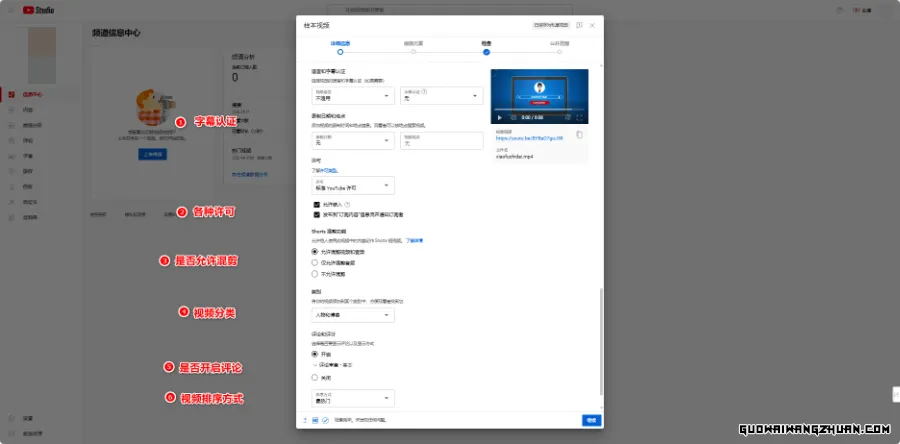Viewport: 900px width, 444px height.
Task: Select comments Off (关闭) radio button
Action: [314, 377]
